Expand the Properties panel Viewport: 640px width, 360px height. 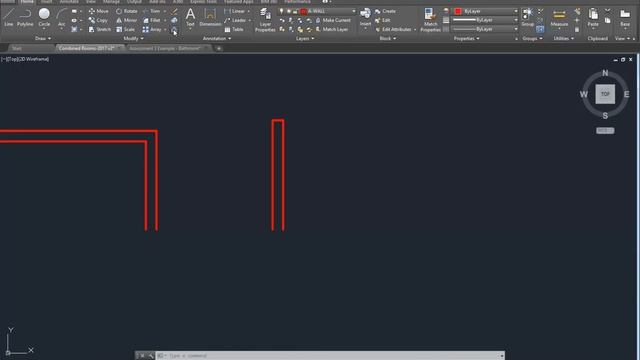(467, 38)
